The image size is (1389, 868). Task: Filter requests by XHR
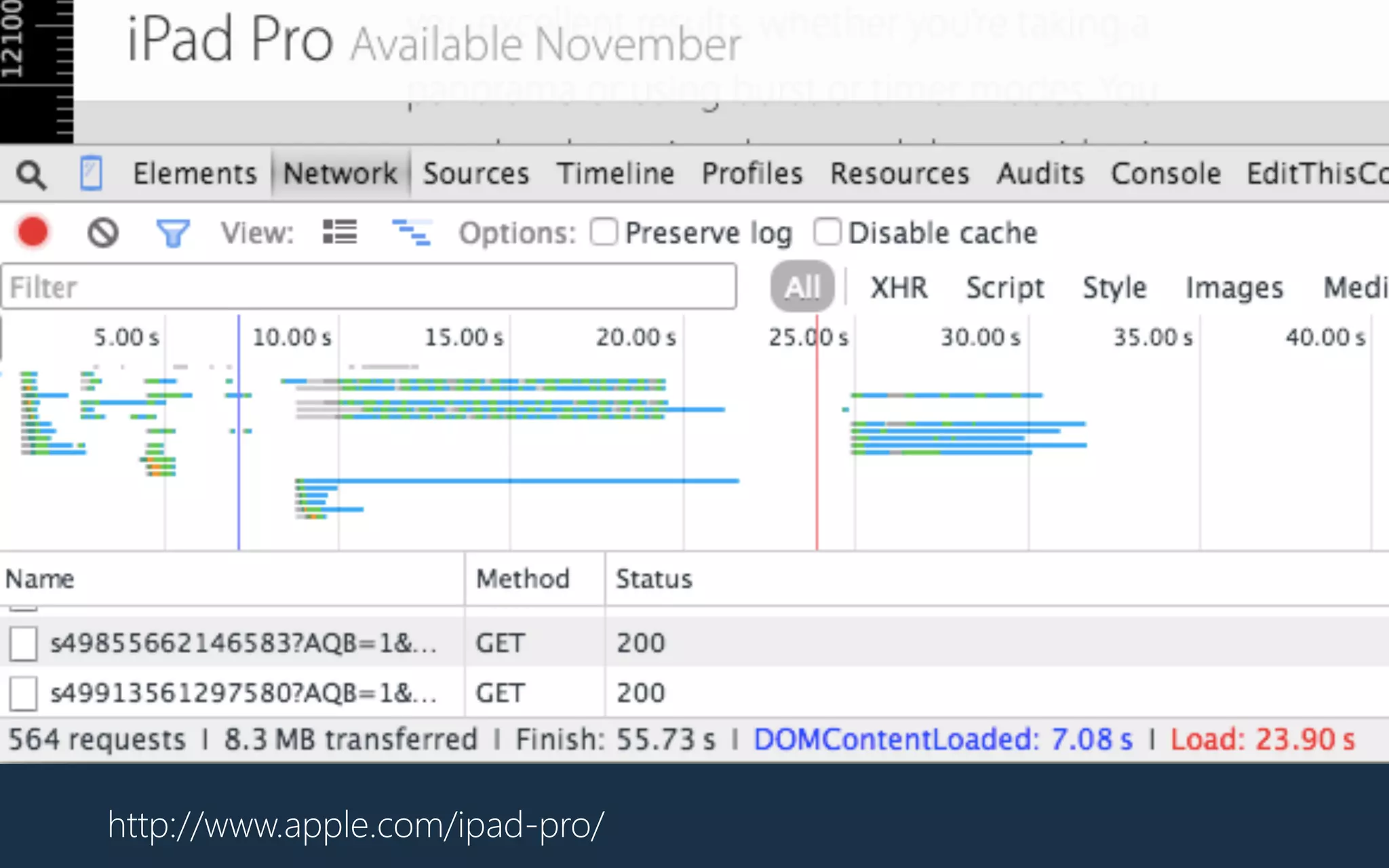click(x=899, y=288)
